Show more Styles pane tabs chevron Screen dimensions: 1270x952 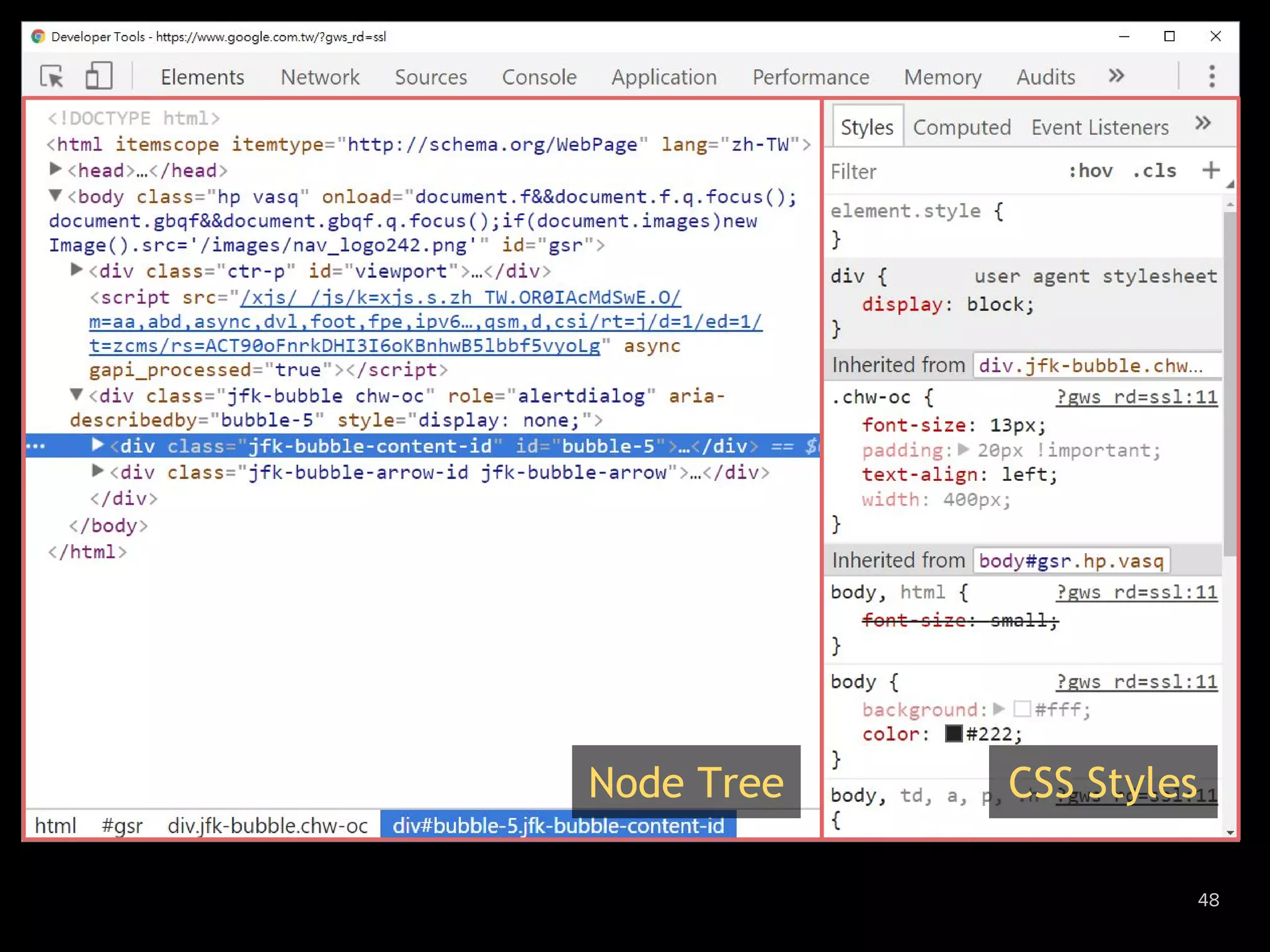click(1203, 123)
